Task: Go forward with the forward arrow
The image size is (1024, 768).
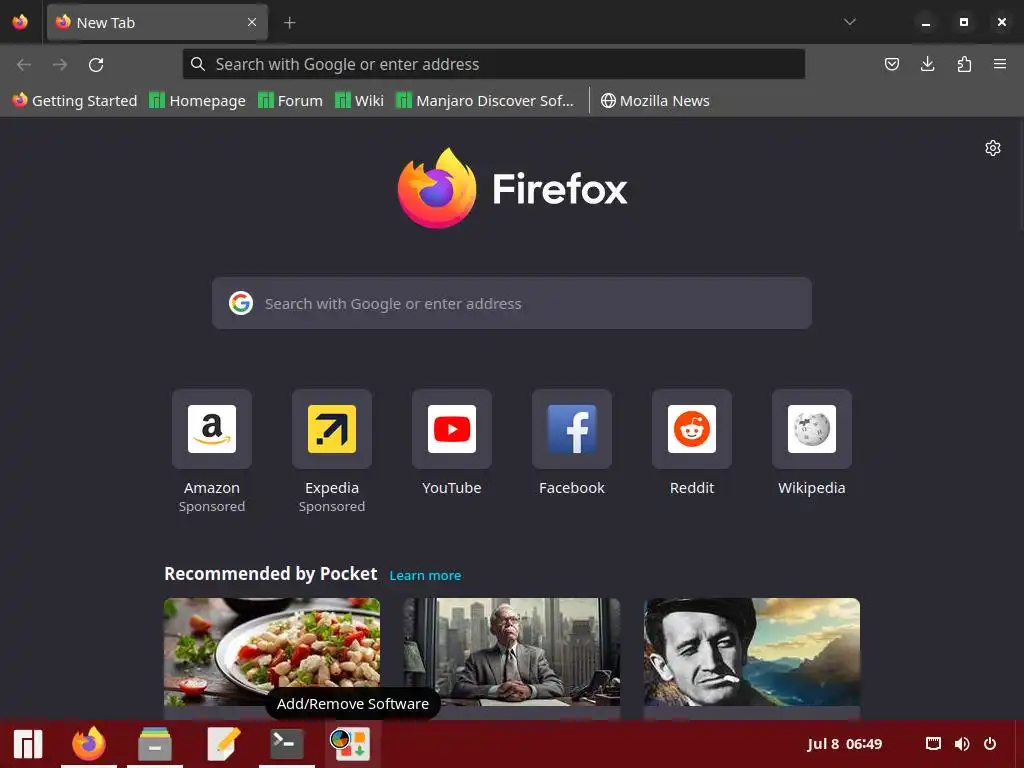Action: pos(60,65)
